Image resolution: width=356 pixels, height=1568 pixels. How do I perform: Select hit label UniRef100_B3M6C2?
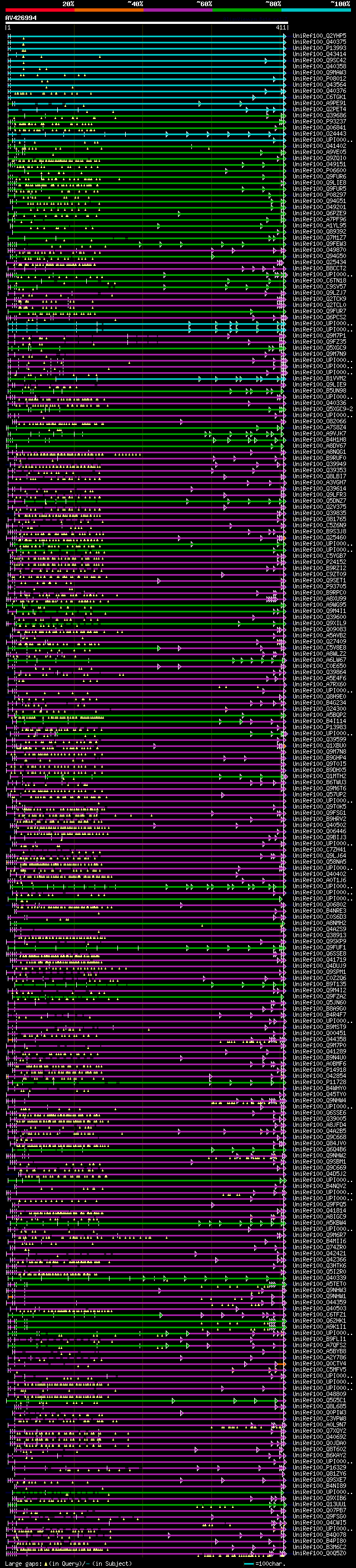click(x=319, y=1547)
